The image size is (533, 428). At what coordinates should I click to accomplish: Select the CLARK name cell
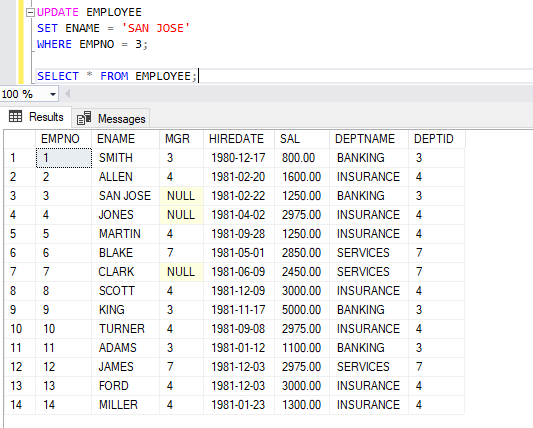coord(125,272)
